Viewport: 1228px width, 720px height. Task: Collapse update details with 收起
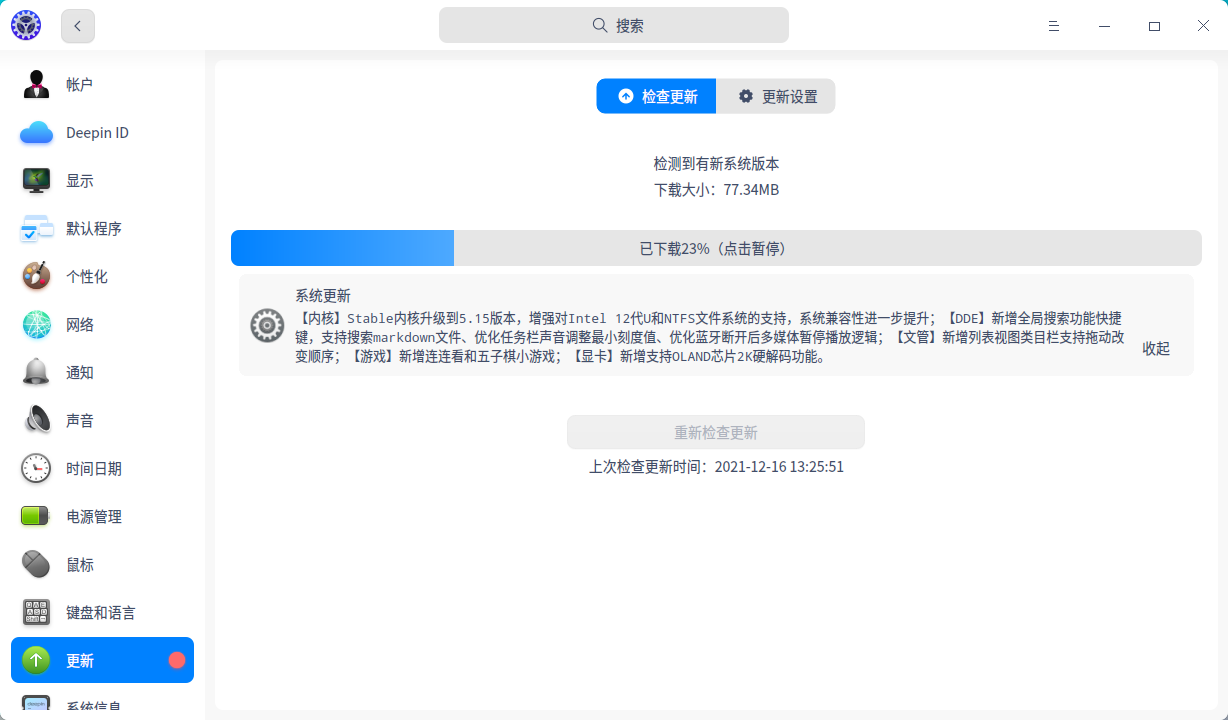click(x=1156, y=348)
